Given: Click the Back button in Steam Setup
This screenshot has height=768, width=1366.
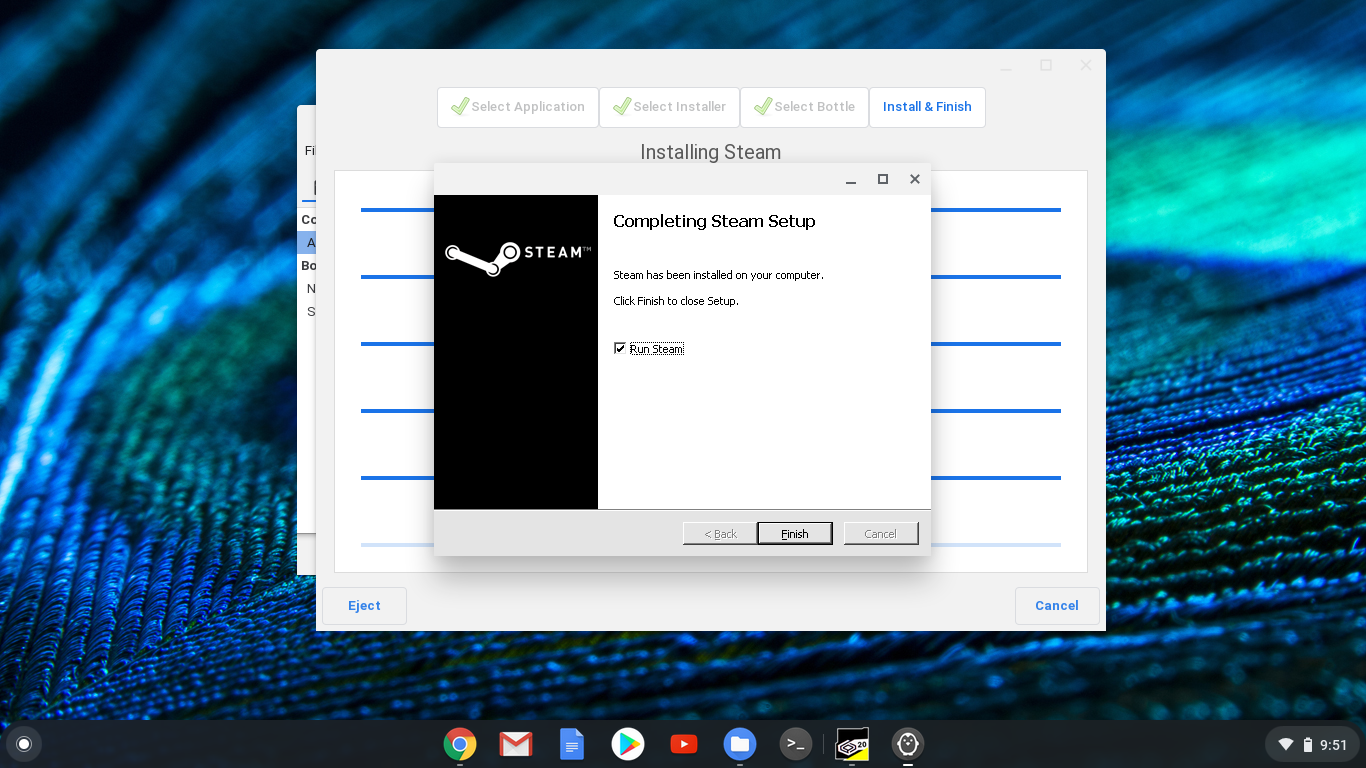Looking at the screenshot, I should (720, 533).
